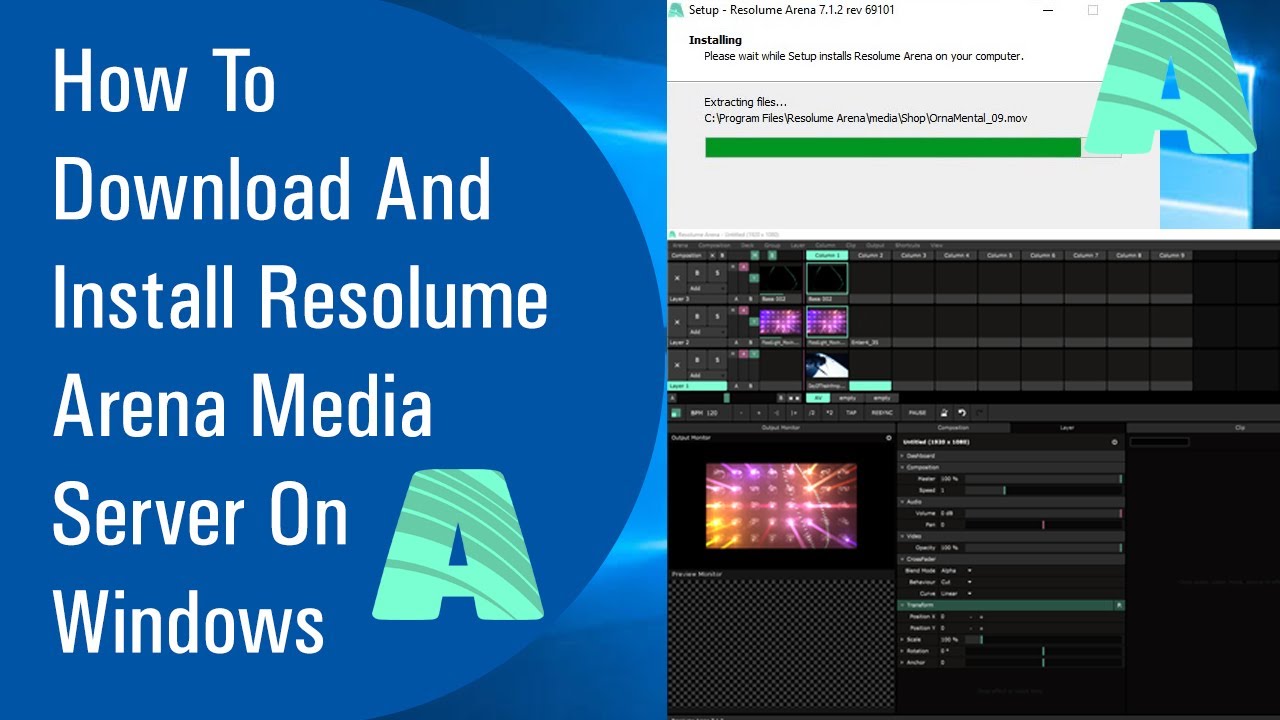This screenshot has height=720, width=1280.
Task: Click the crossfader B side button
Action: pos(781,398)
